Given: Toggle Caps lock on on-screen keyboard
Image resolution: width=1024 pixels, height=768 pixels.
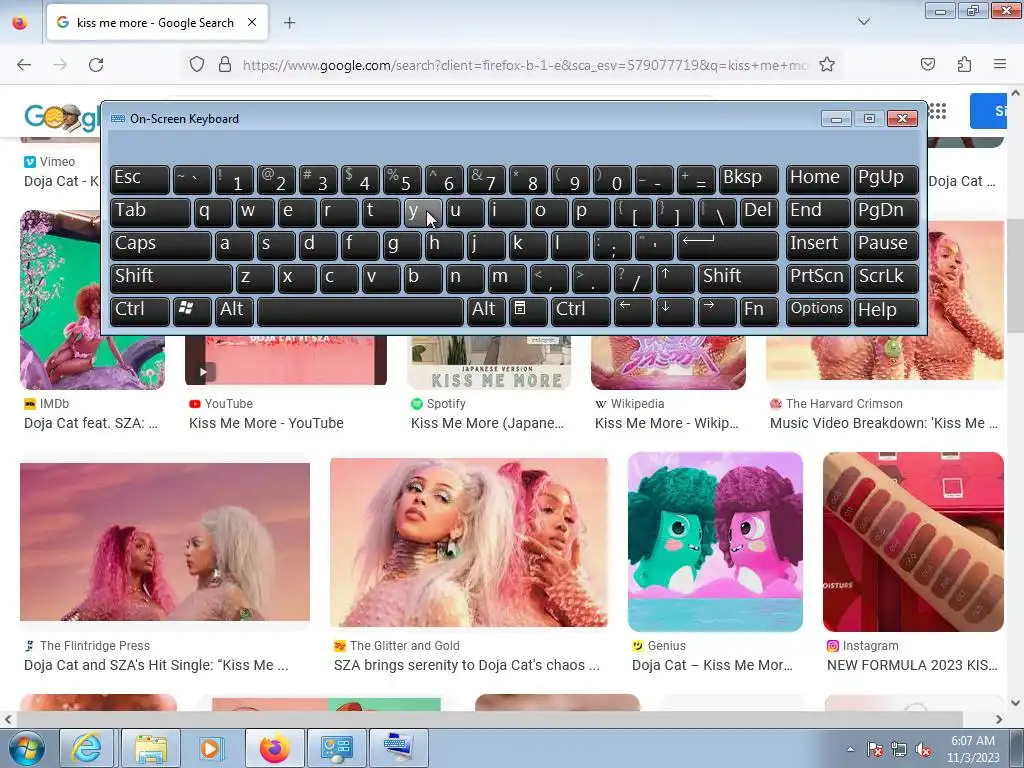Looking at the screenshot, I should pos(161,244).
